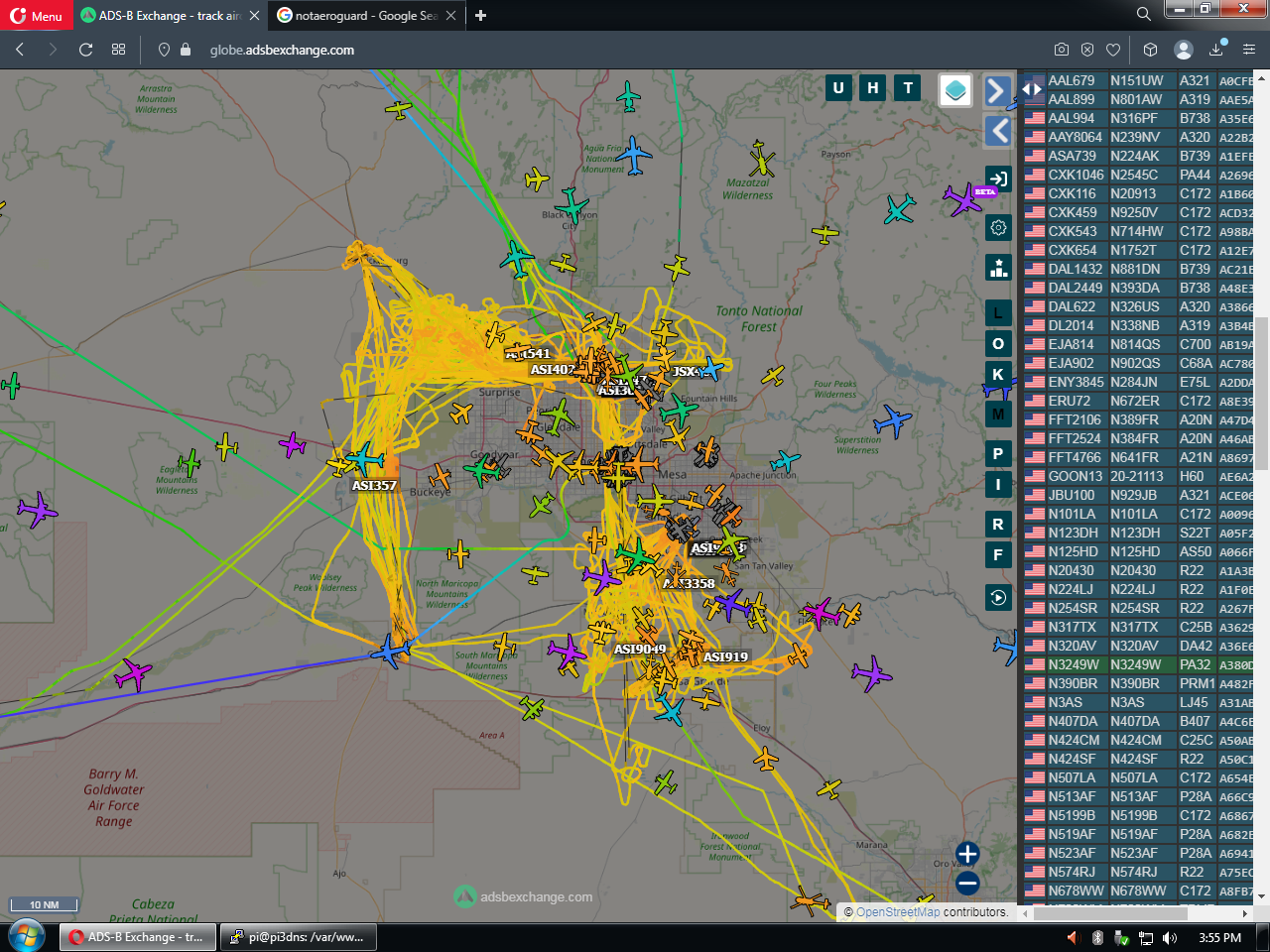Open the ad blocker shield icon
The width and height of the screenshot is (1270, 952).
pyautogui.click(x=1087, y=50)
